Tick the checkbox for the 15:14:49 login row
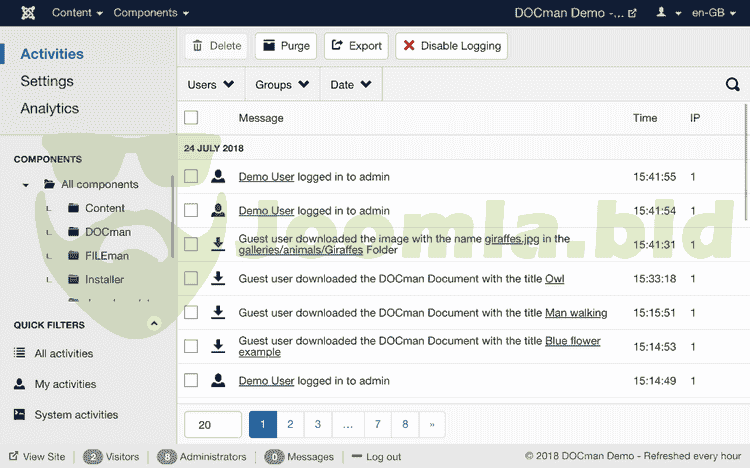The height and width of the screenshot is (468, 750). (x=191, y=380)
